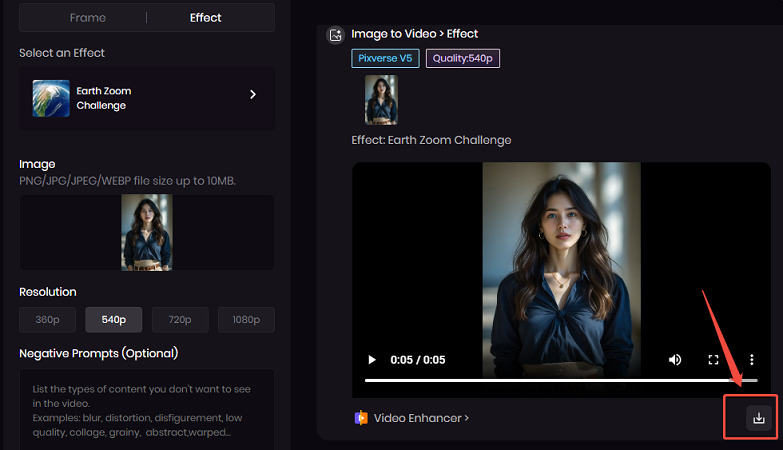Open the Video Enhancer link

[x=421, y=418]
